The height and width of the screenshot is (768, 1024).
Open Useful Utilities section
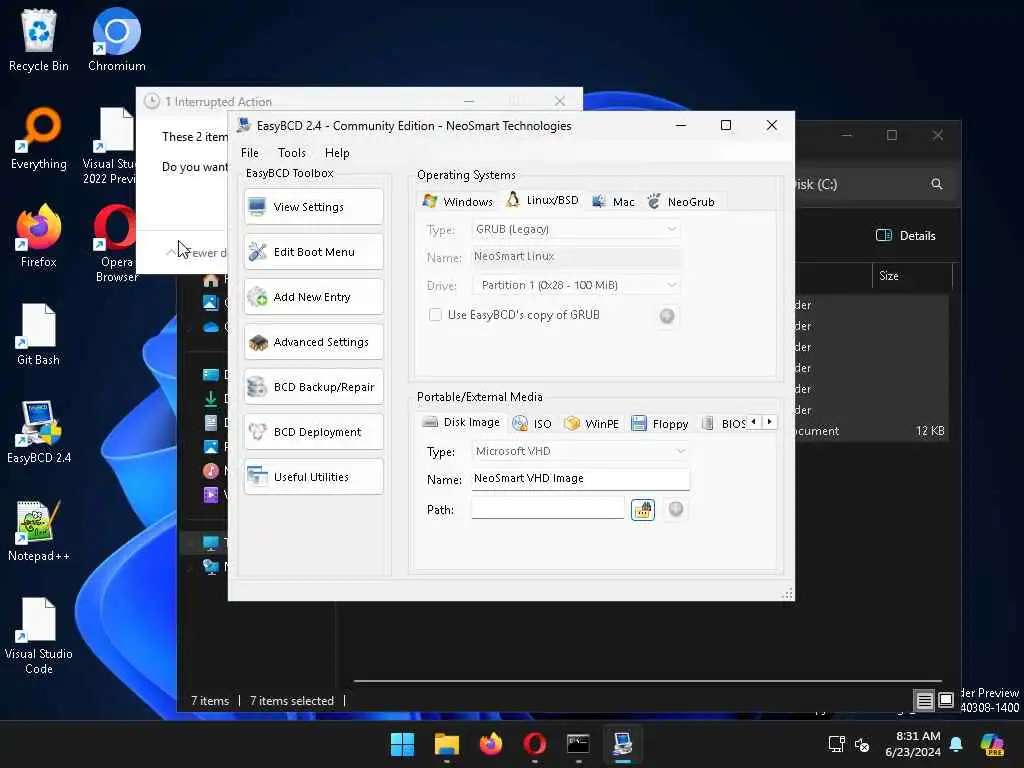click(313, 477)
